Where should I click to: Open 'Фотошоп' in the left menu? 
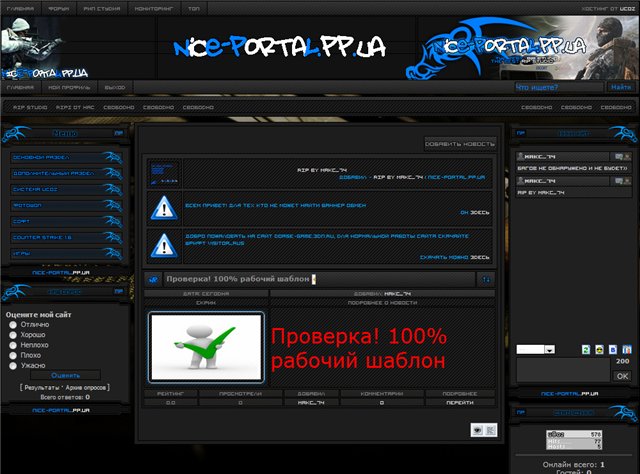(x=66, y=205)
